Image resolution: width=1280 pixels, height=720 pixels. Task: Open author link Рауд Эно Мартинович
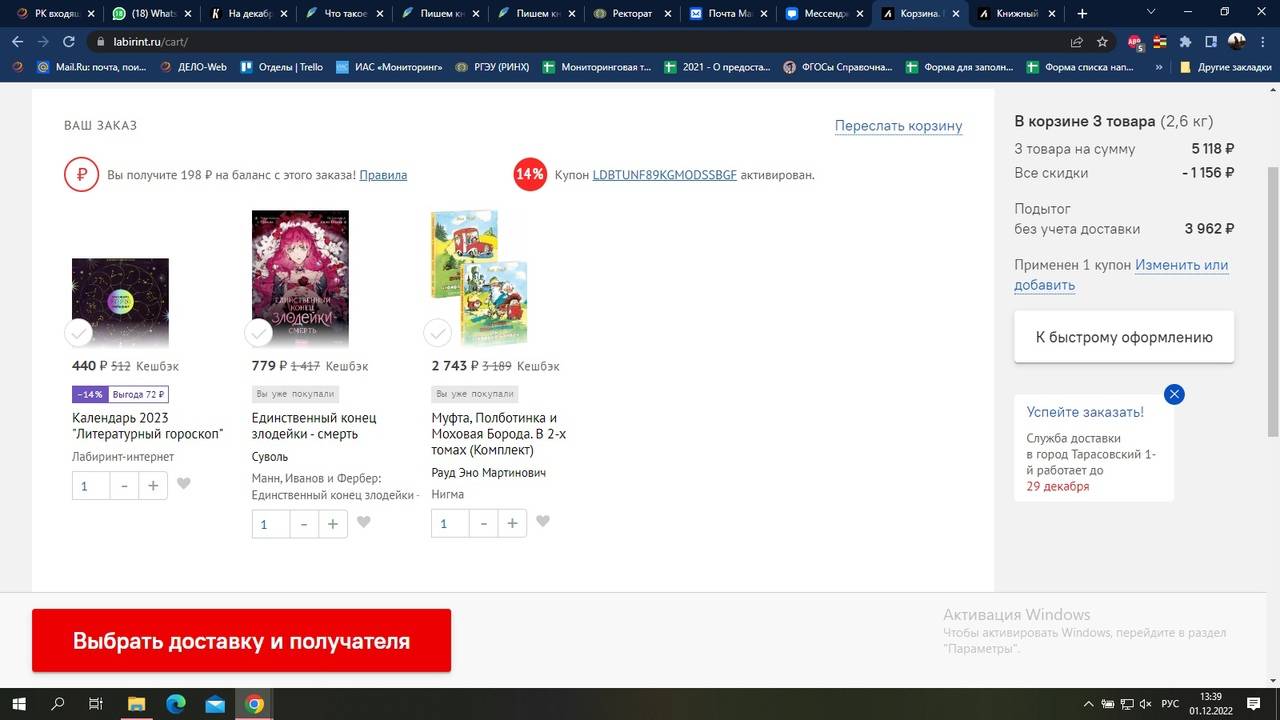tap(489, 473)
